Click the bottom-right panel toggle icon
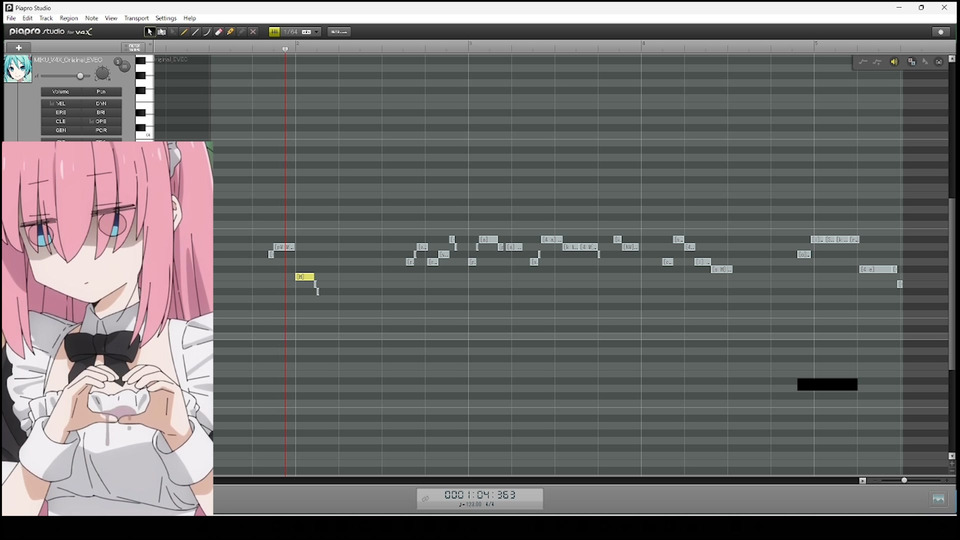 click(x=938, y=499)
